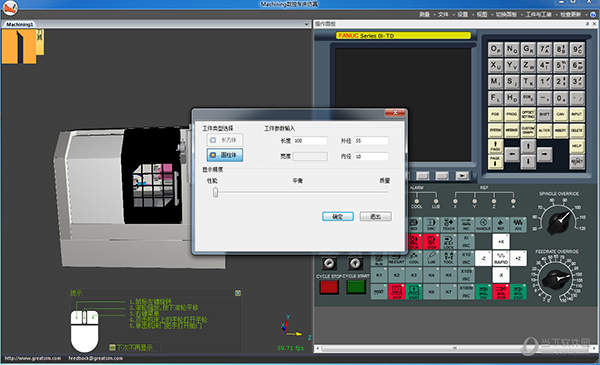
Task: Click the 退出 exit button
Action: [x=375, y=217]
